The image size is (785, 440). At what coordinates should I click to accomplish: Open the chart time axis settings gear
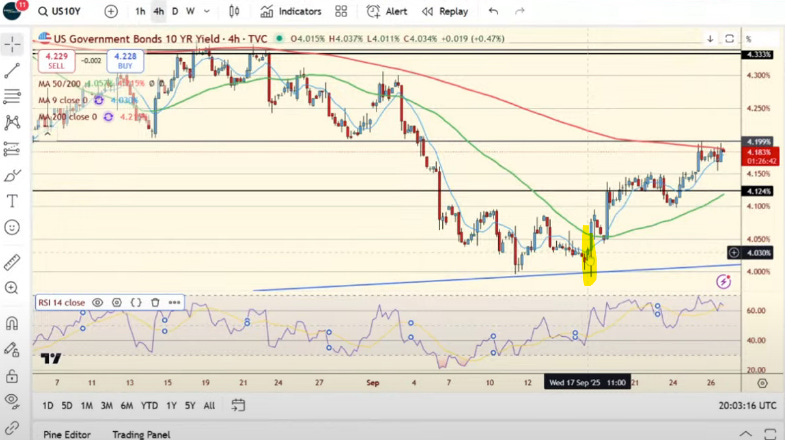(762, 383)
